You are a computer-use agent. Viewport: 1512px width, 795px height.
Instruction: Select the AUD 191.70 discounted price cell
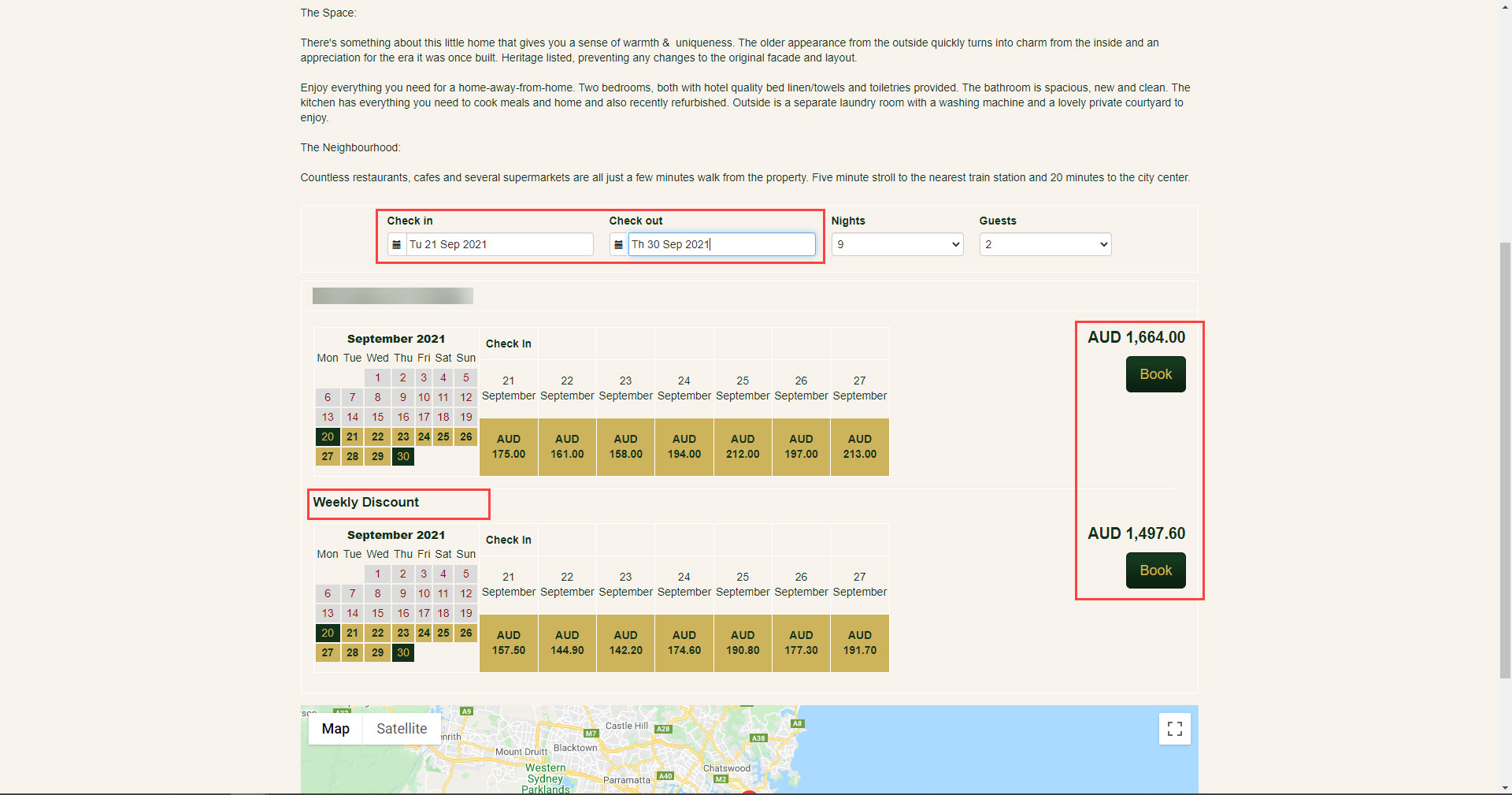click(x=859, y=643)
